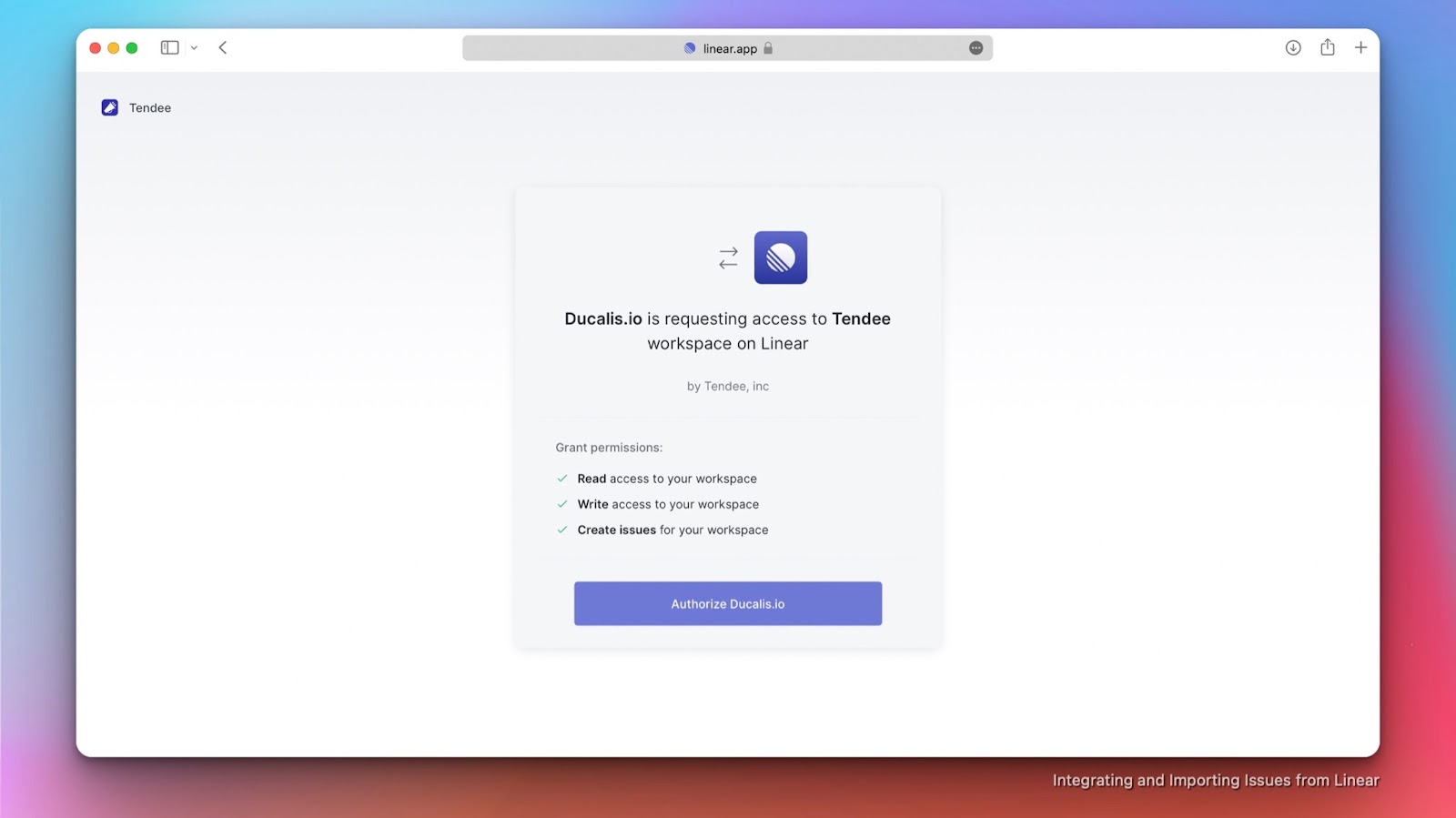Open the Downloads icon in toolbar

coord(1293,47)
